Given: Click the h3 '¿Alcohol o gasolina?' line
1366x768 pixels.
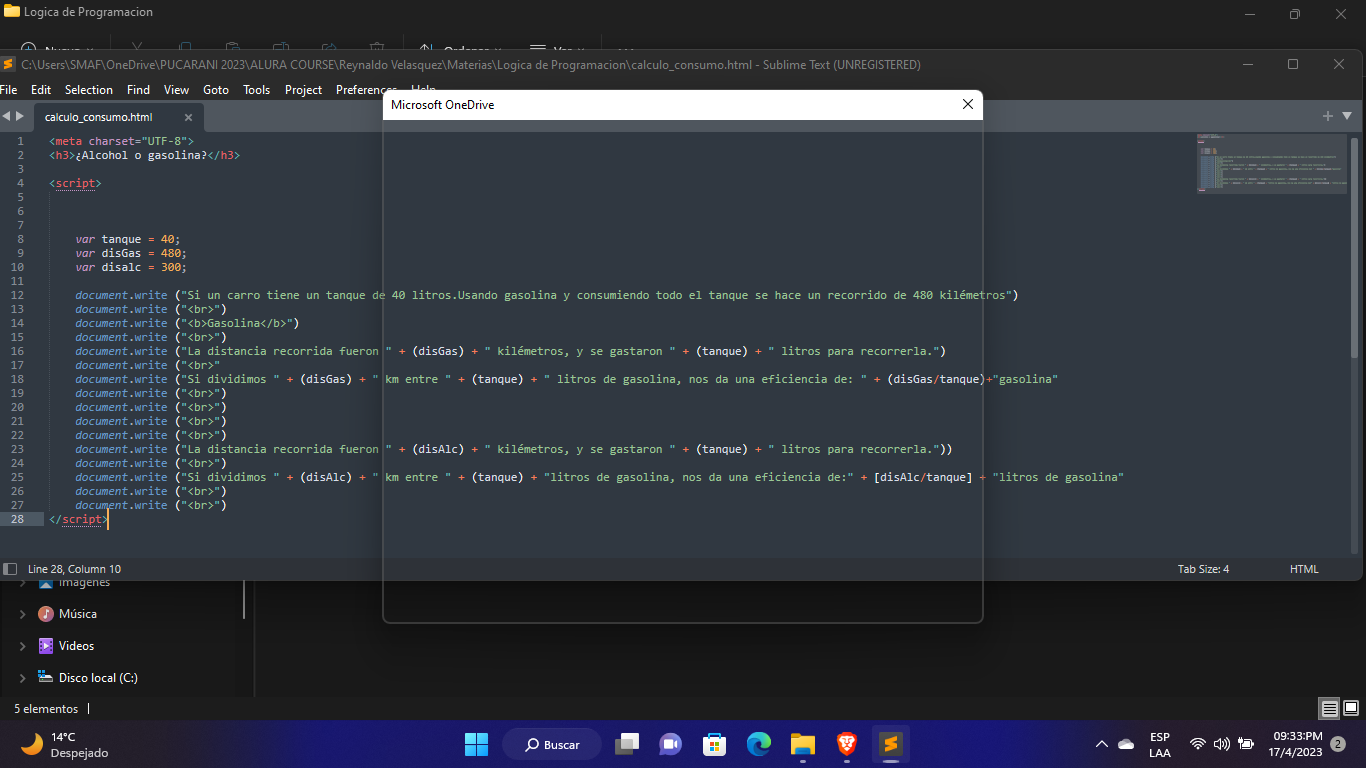Looking at the screenshot, I should pyautogui.click(x=145, y=155).
